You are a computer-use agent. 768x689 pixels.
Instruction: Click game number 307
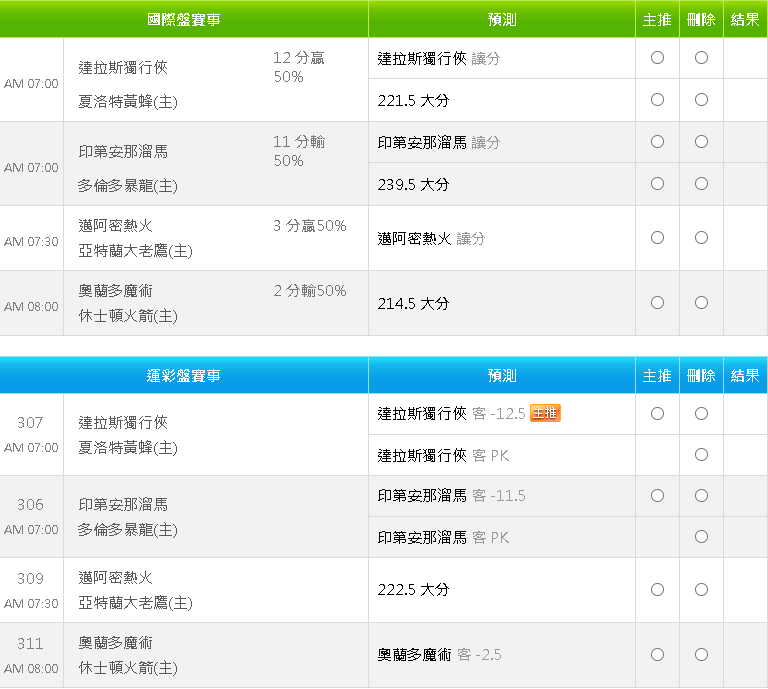pyautogui.click(x=30, y=423)
